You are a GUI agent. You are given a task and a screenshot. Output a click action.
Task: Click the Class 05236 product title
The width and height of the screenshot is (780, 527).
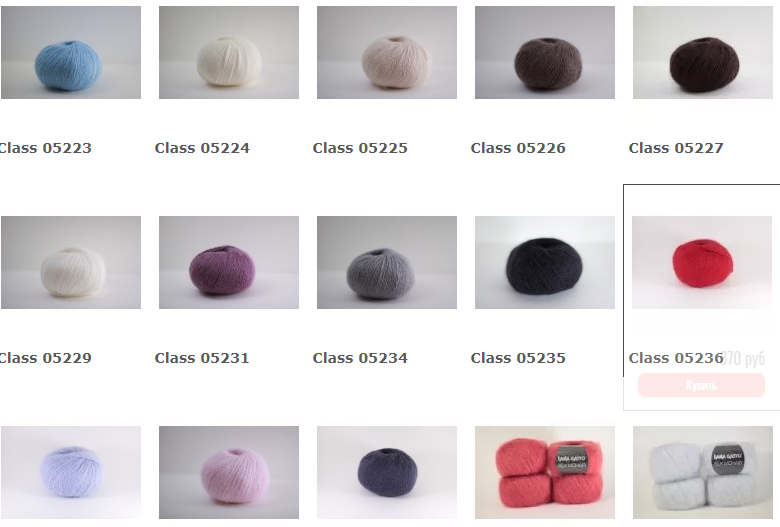tap(676, 358)
